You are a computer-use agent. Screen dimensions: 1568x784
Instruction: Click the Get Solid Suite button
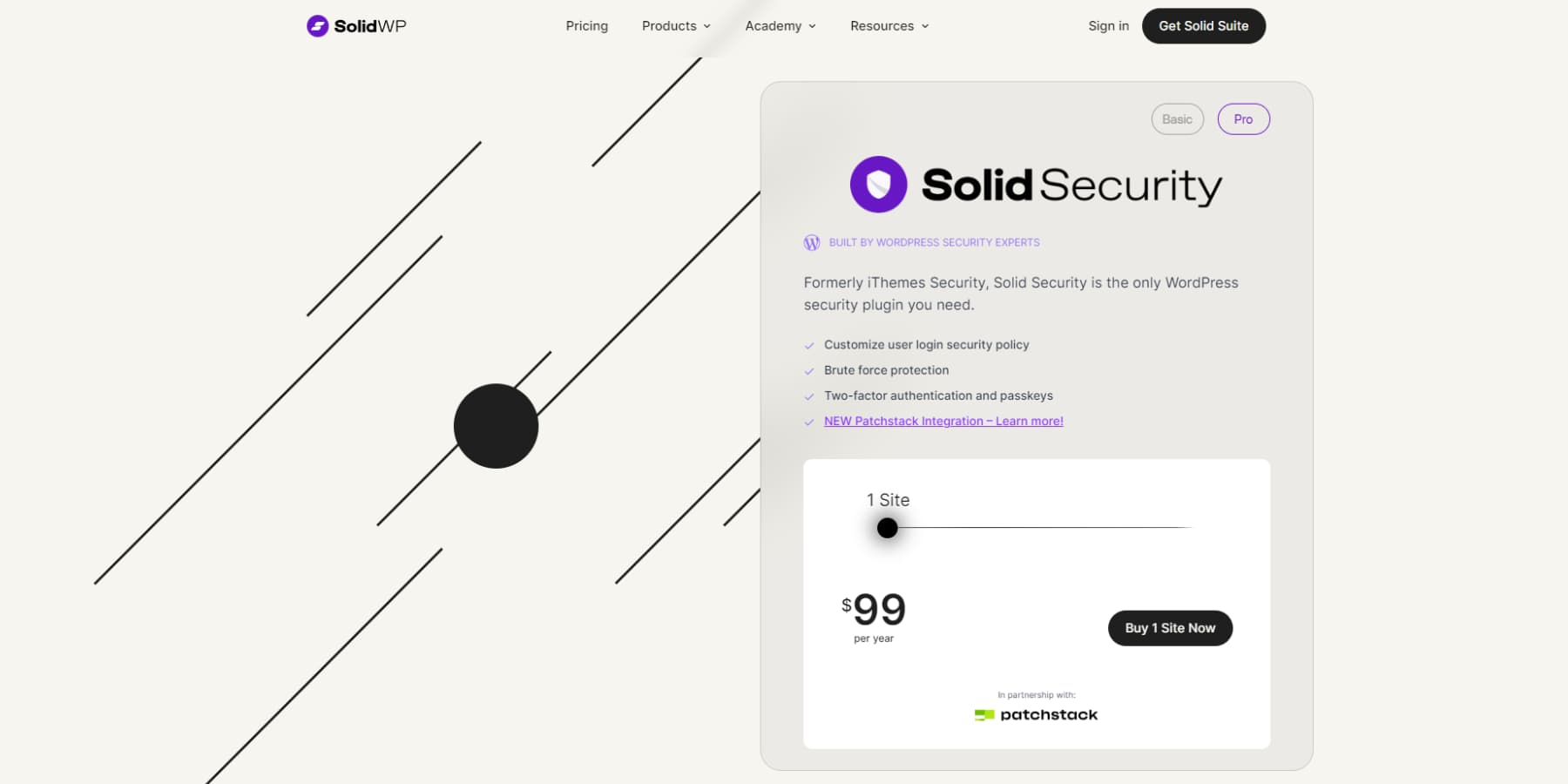click(1204, 26)
